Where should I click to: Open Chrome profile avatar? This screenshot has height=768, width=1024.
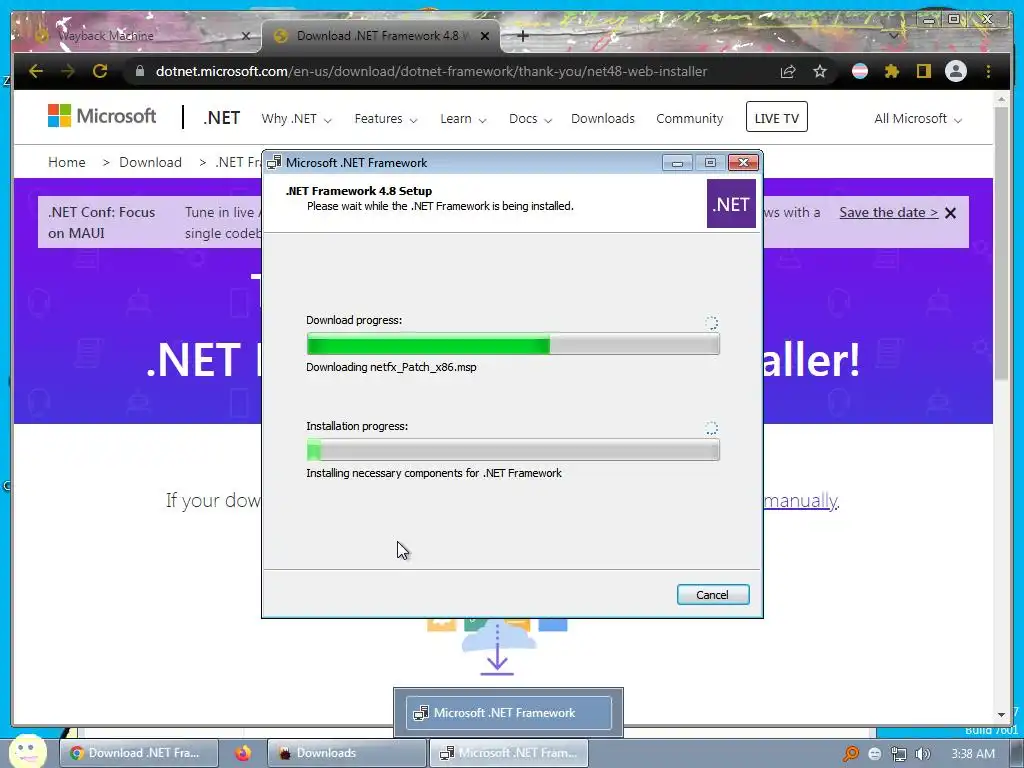point(955,71)
